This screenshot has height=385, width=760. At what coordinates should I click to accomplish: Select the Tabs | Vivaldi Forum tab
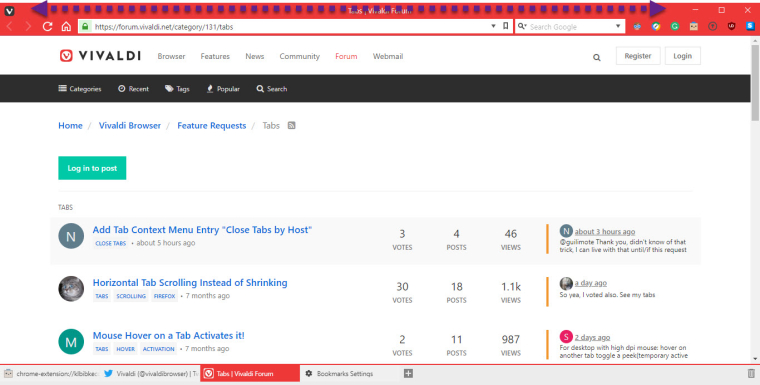(250, 373)
